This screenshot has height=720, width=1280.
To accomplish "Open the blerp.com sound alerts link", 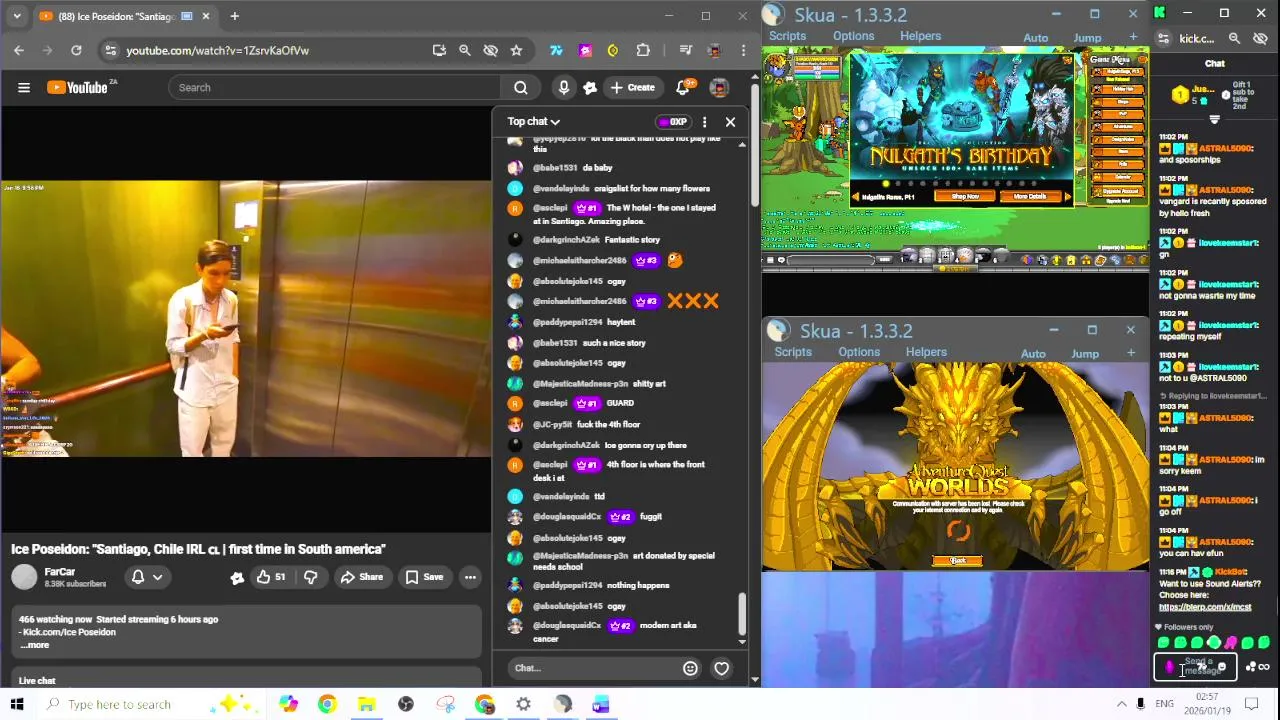I will (1205, 607).
